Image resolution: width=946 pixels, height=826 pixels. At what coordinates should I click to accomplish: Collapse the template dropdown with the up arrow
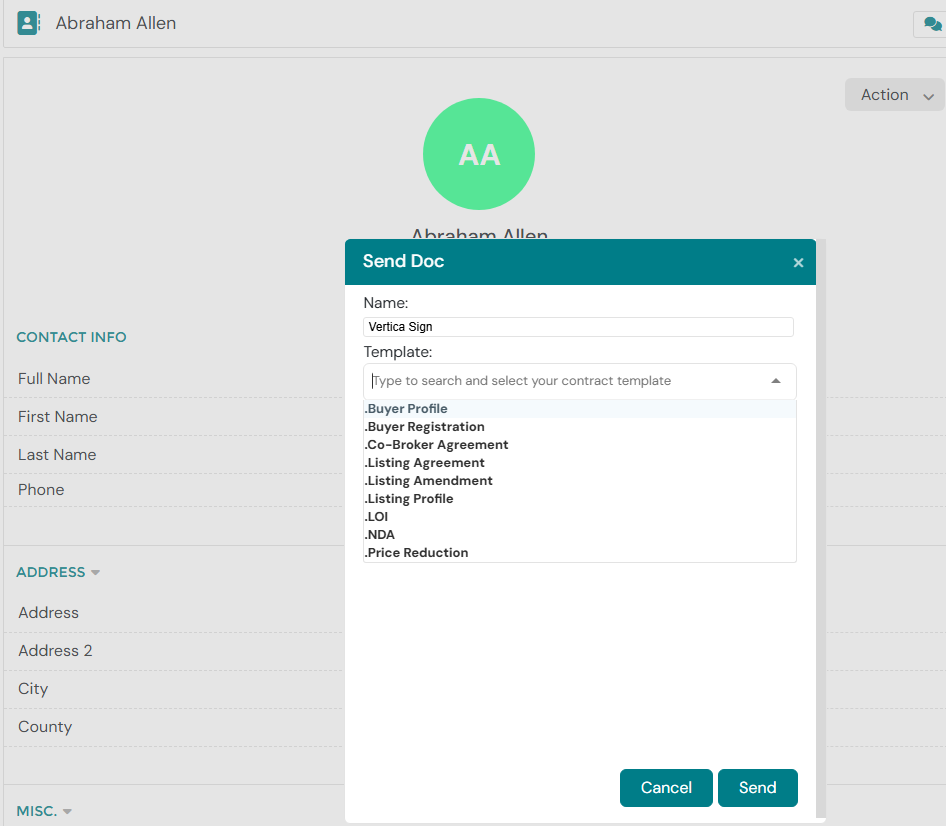tap(776, 381)
